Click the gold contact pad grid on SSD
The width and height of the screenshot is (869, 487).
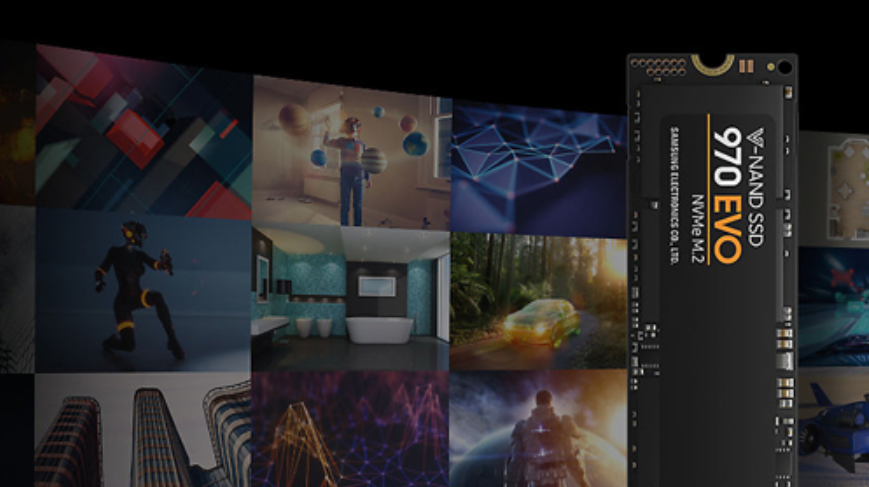tap(657, 67)
